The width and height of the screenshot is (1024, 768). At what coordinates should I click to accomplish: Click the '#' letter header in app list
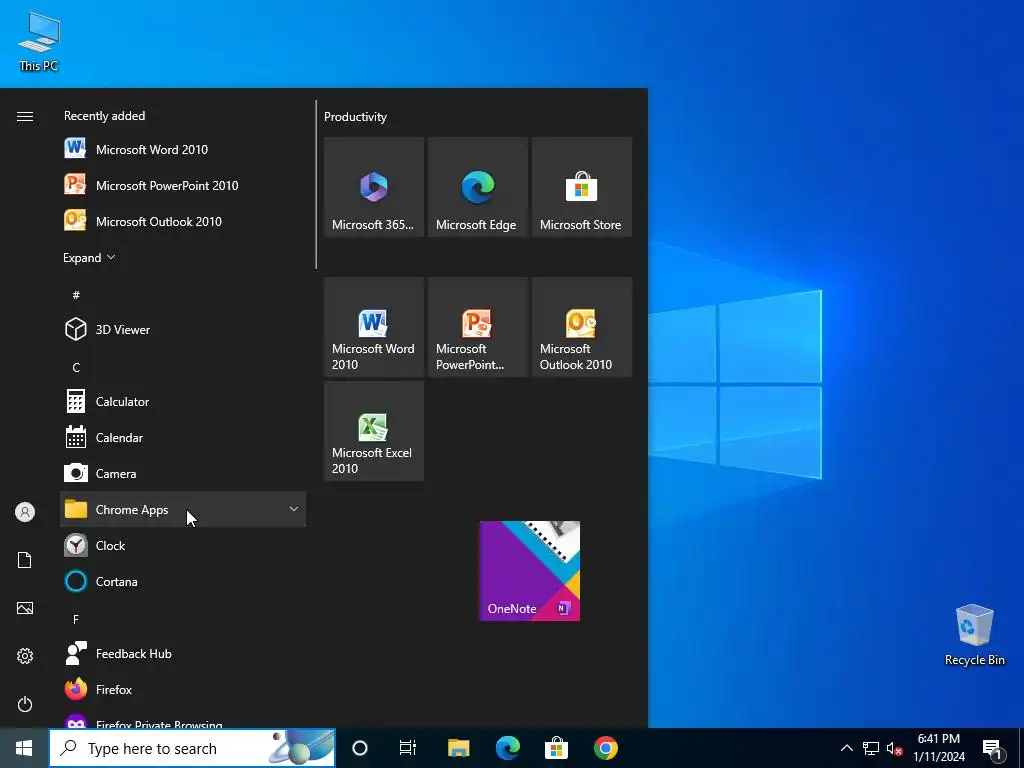click(76, 295)
